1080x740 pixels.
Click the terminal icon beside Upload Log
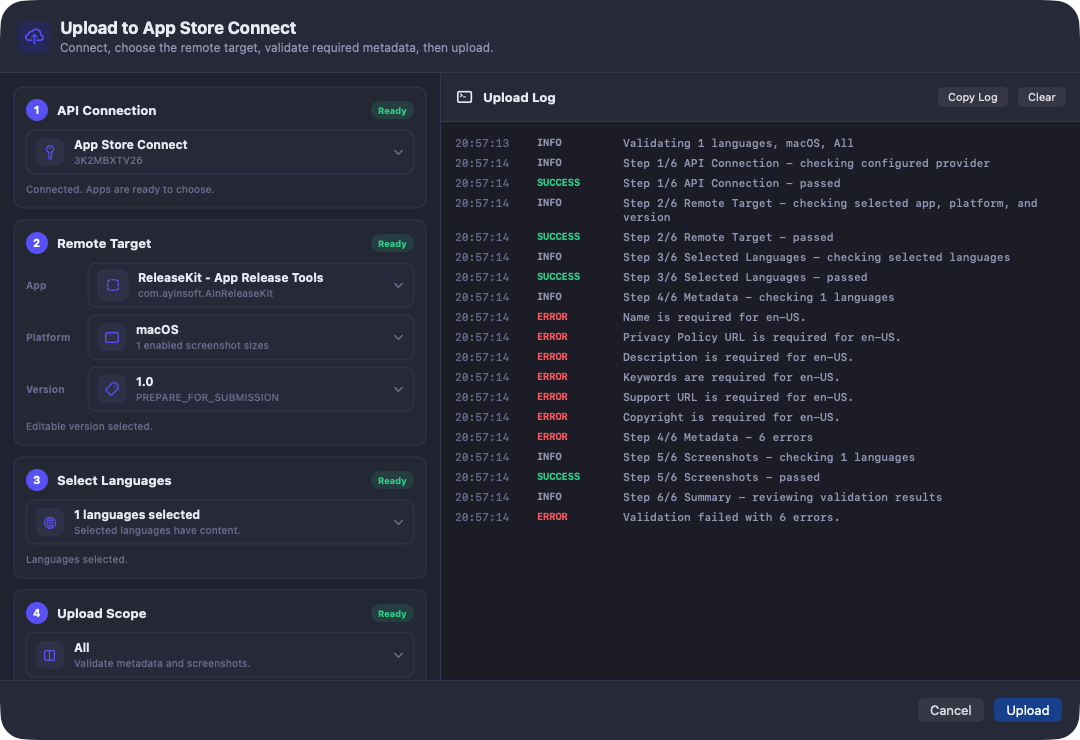(x=465, y=97)
